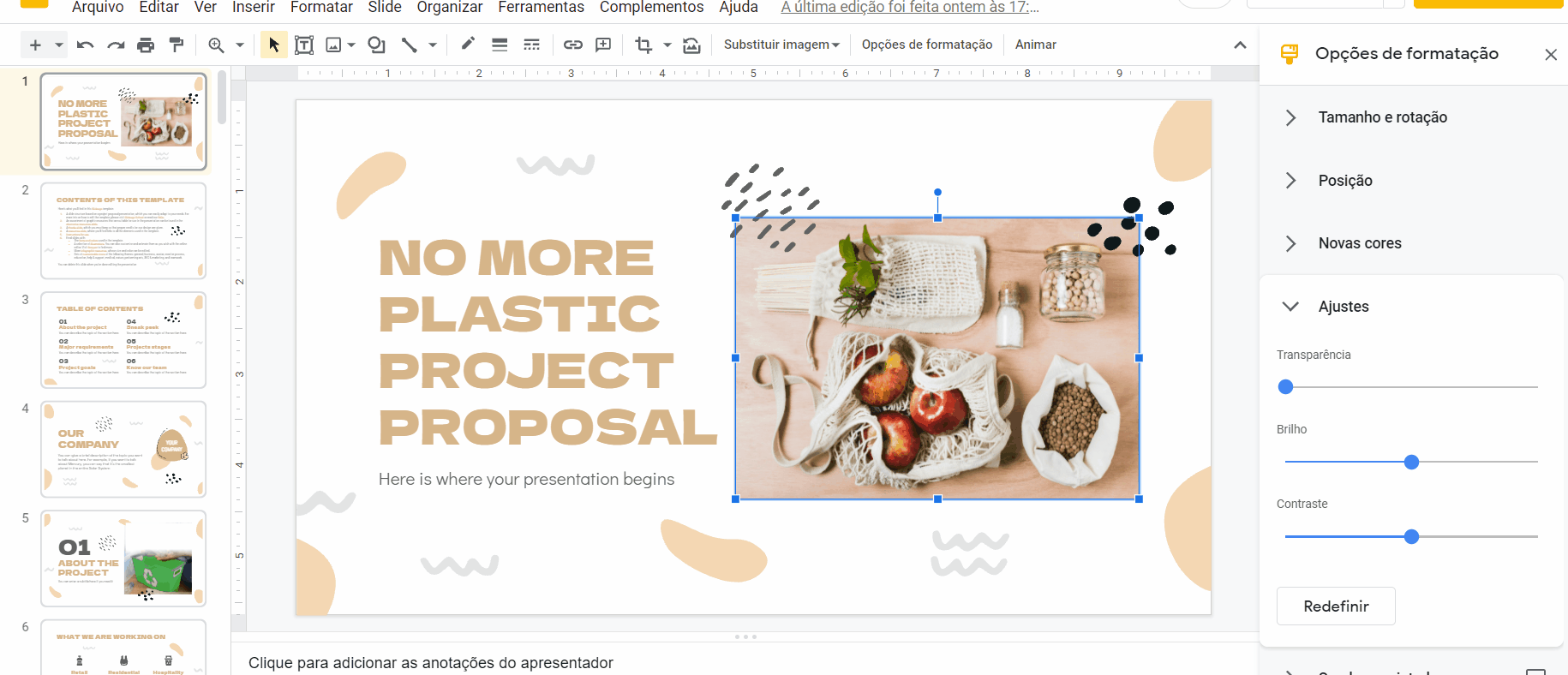This screenshot has height=675, width=1568.
Task: Click the Redefinir button
Action: (x=1336, y=606)
